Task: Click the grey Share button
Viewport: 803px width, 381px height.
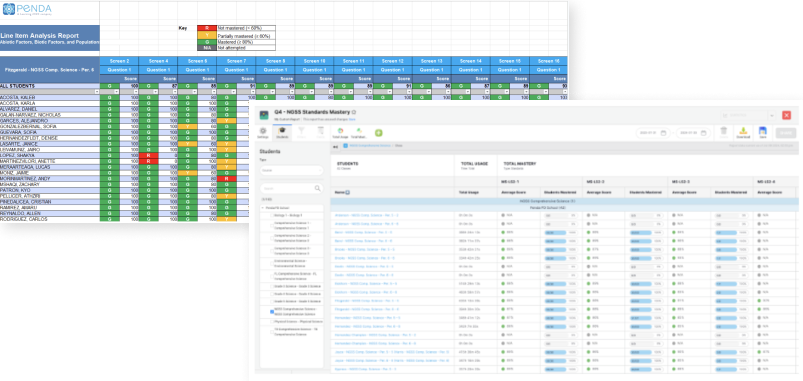Action: [x=786, y=133]
